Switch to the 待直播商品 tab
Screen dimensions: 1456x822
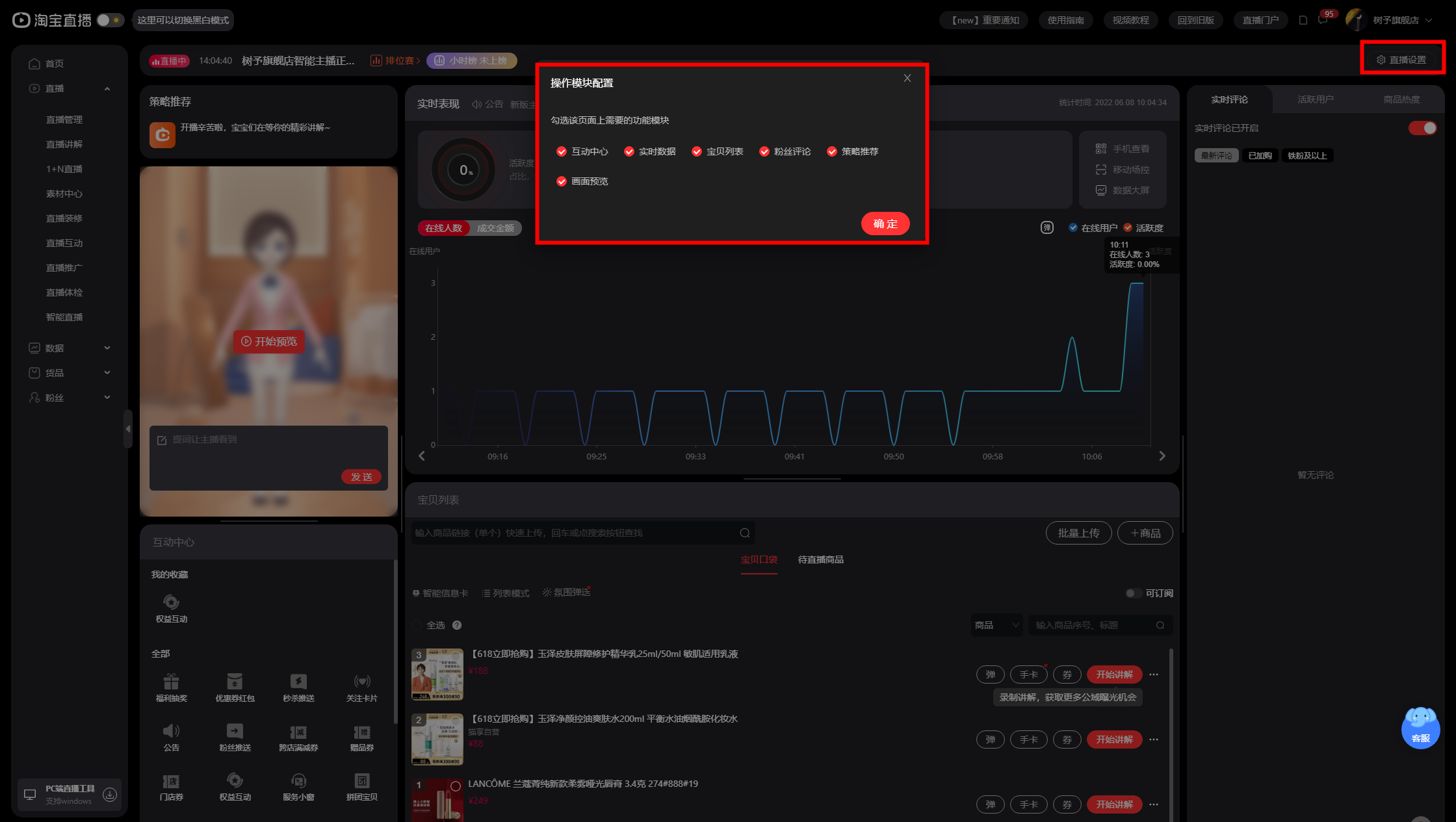(820, 559)
